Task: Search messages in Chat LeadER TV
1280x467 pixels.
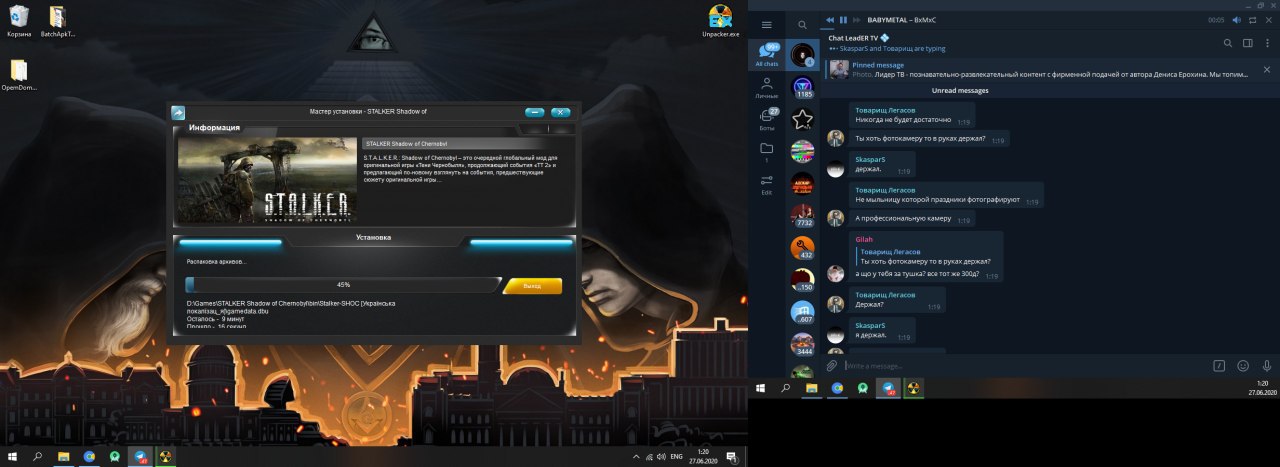Action: 1228,43
